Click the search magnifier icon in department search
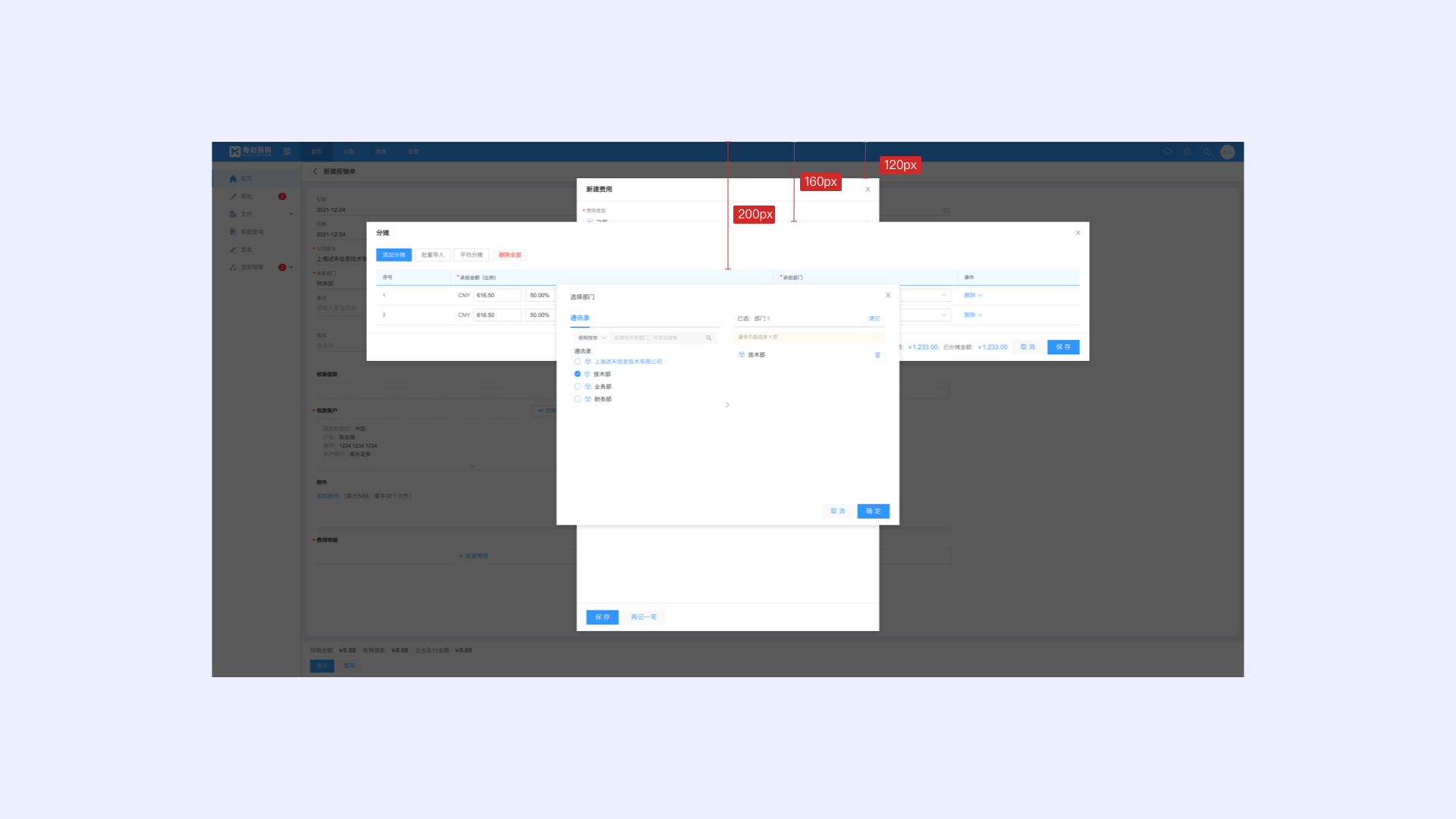 click(x=709, y=338)
